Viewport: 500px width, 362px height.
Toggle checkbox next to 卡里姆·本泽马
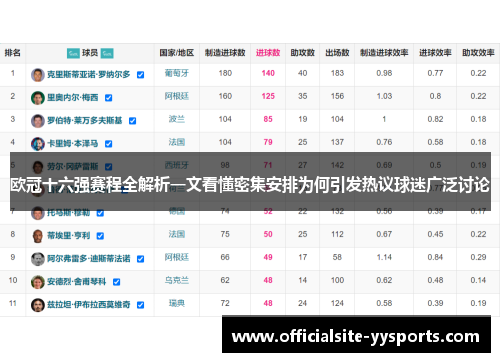[109, 144]
